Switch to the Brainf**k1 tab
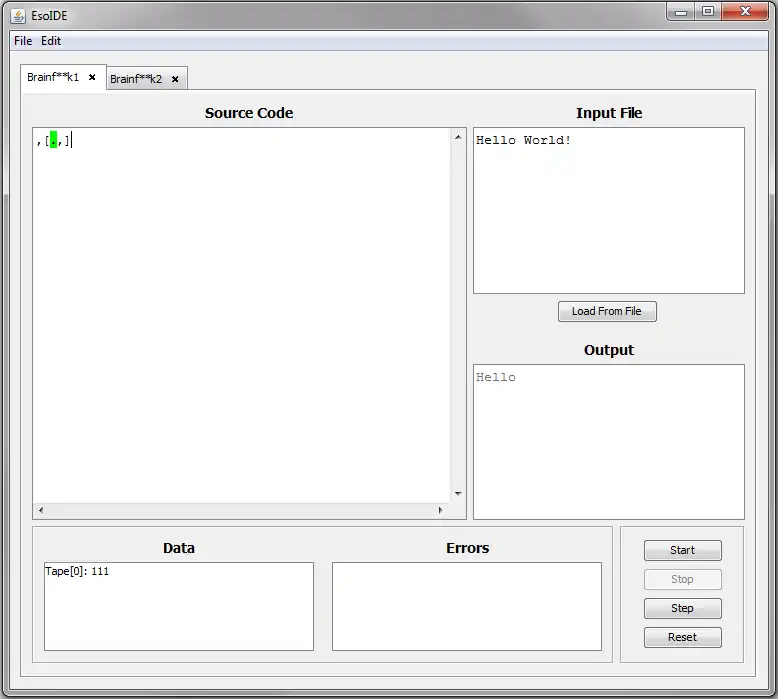This screenshot has width=778, height=699. tap(53, 77)
